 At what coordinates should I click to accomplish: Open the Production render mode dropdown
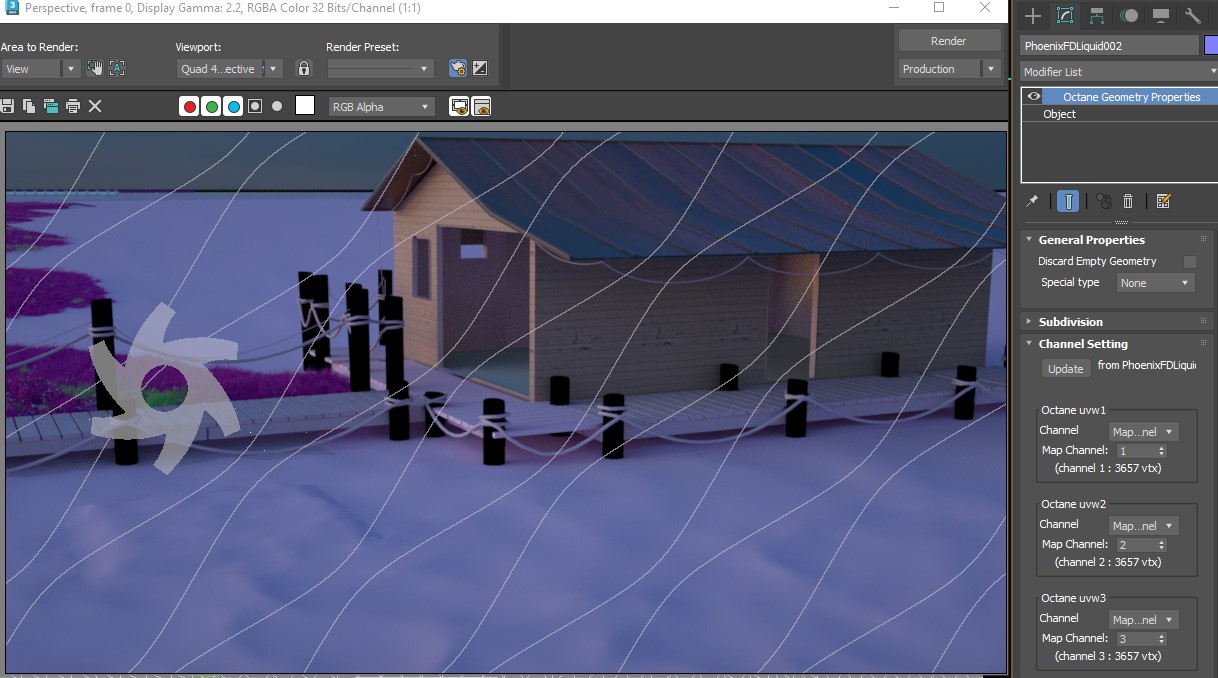click(949, 69)
